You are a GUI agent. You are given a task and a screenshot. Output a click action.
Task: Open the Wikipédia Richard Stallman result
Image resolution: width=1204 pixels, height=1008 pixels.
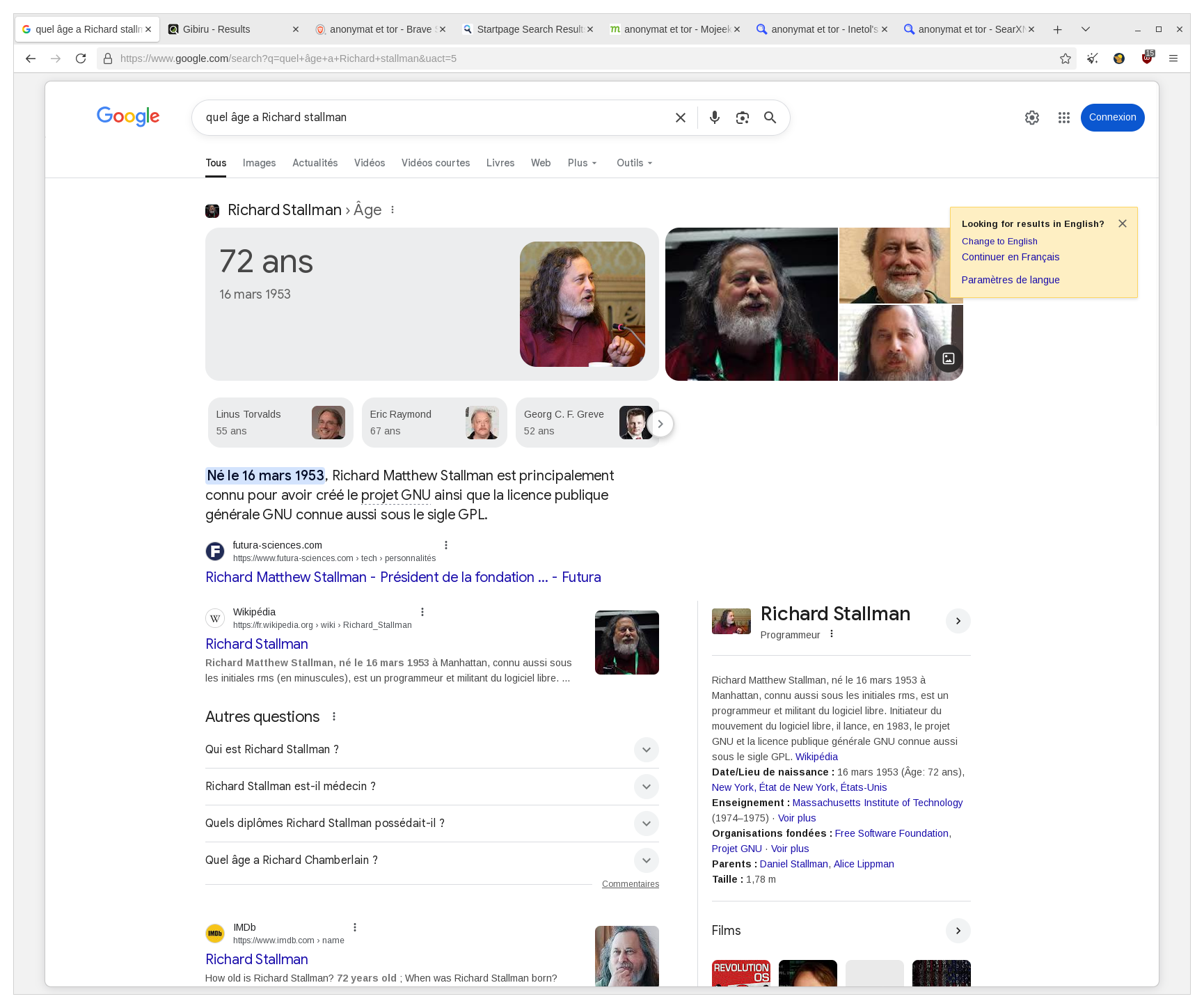point(256,644)
